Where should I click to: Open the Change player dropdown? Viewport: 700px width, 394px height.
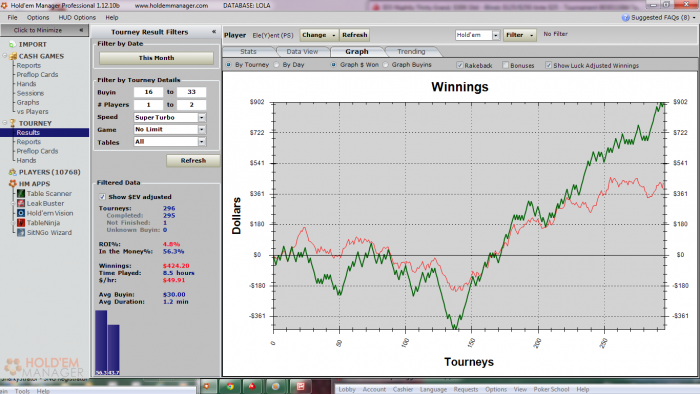point(319,35)
